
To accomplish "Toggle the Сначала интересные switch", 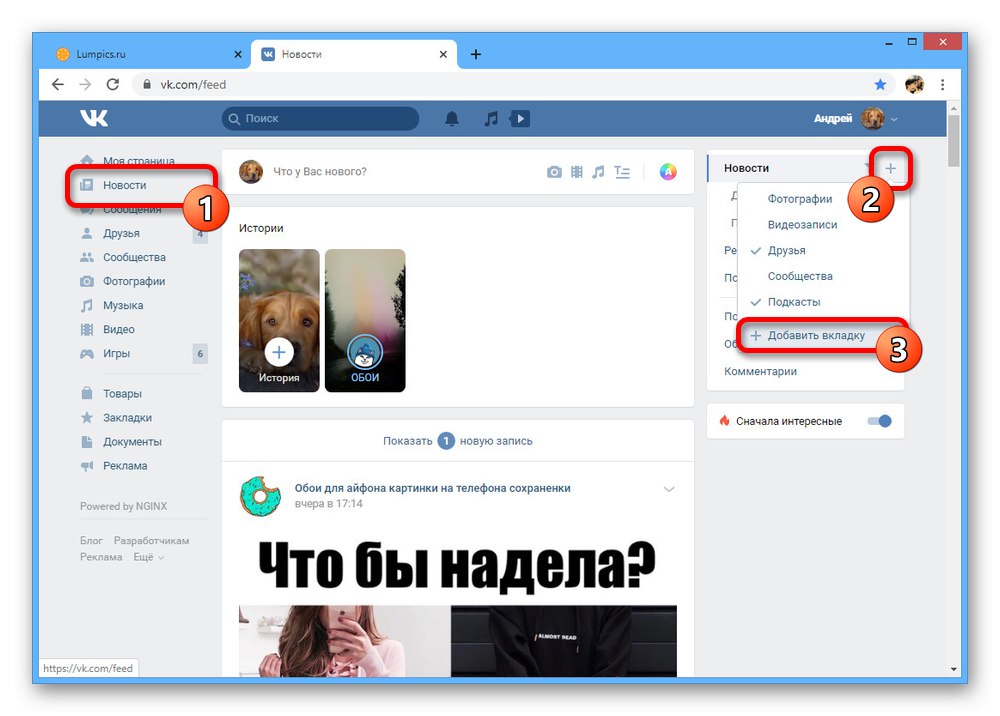I will 879,421.
